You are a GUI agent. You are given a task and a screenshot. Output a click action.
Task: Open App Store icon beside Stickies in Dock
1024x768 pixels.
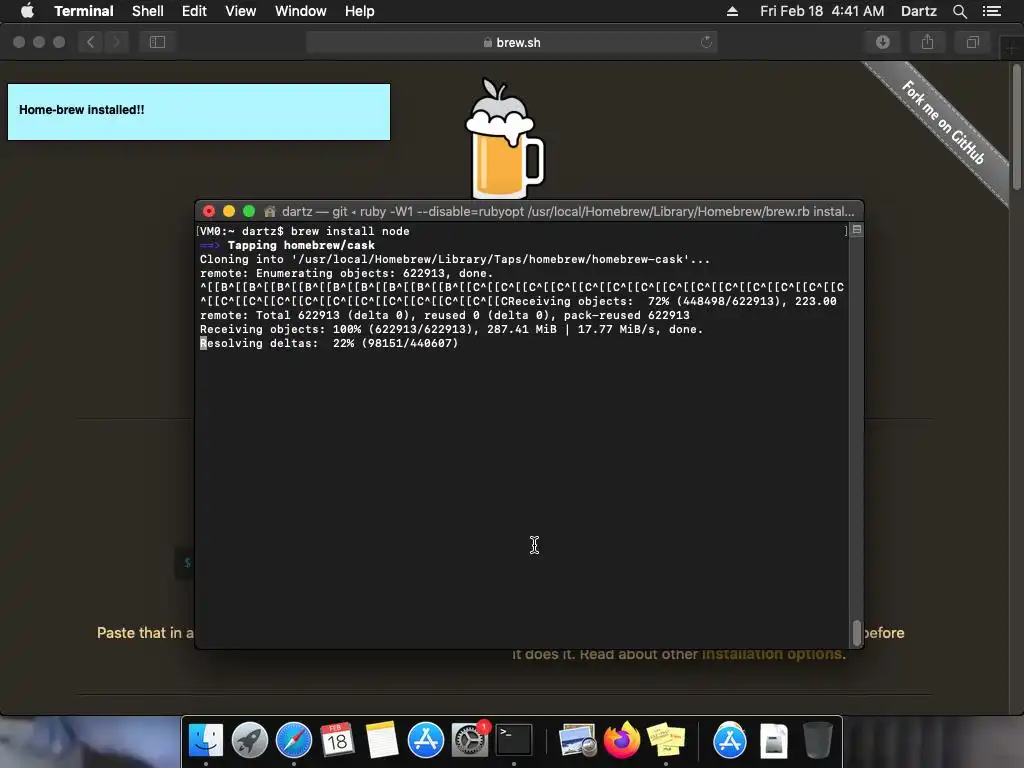729,741
